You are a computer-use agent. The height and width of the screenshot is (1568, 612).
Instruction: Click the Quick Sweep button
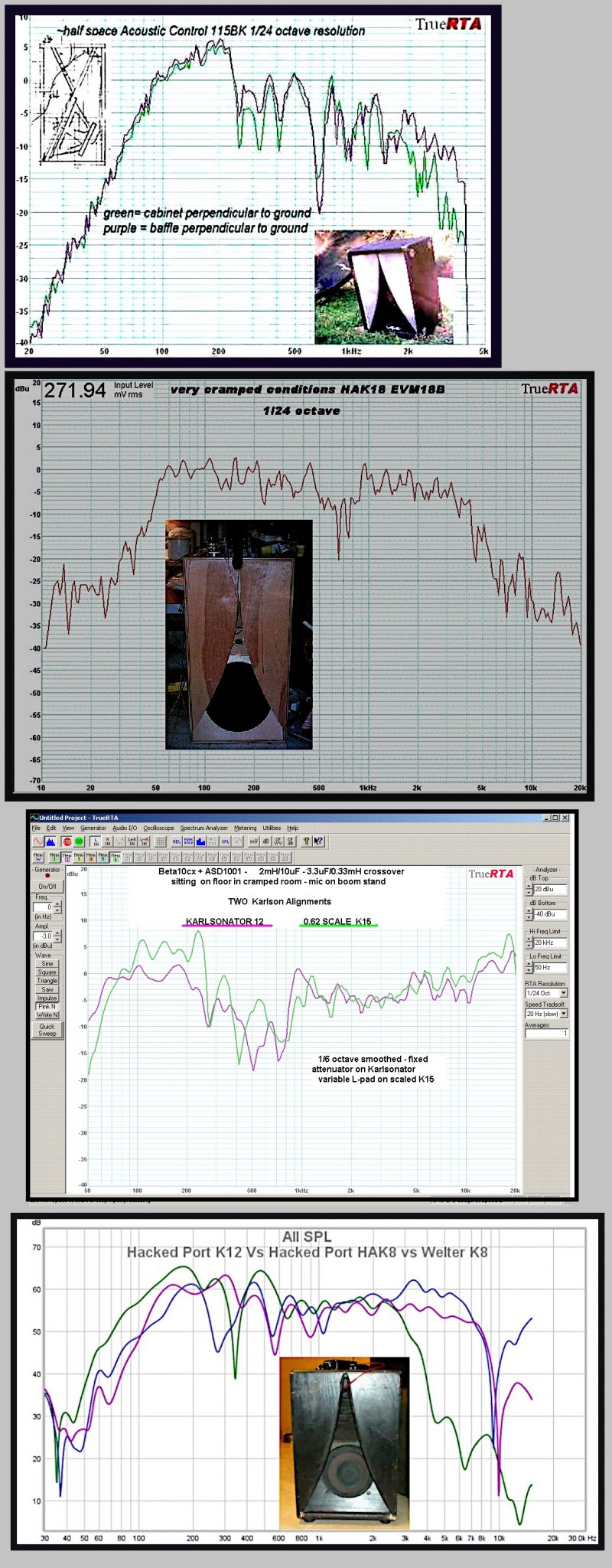point(47,1030)
